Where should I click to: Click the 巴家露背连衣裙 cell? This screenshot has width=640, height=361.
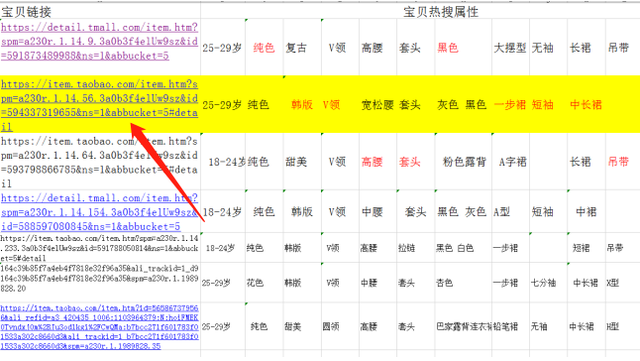point(464,326)
